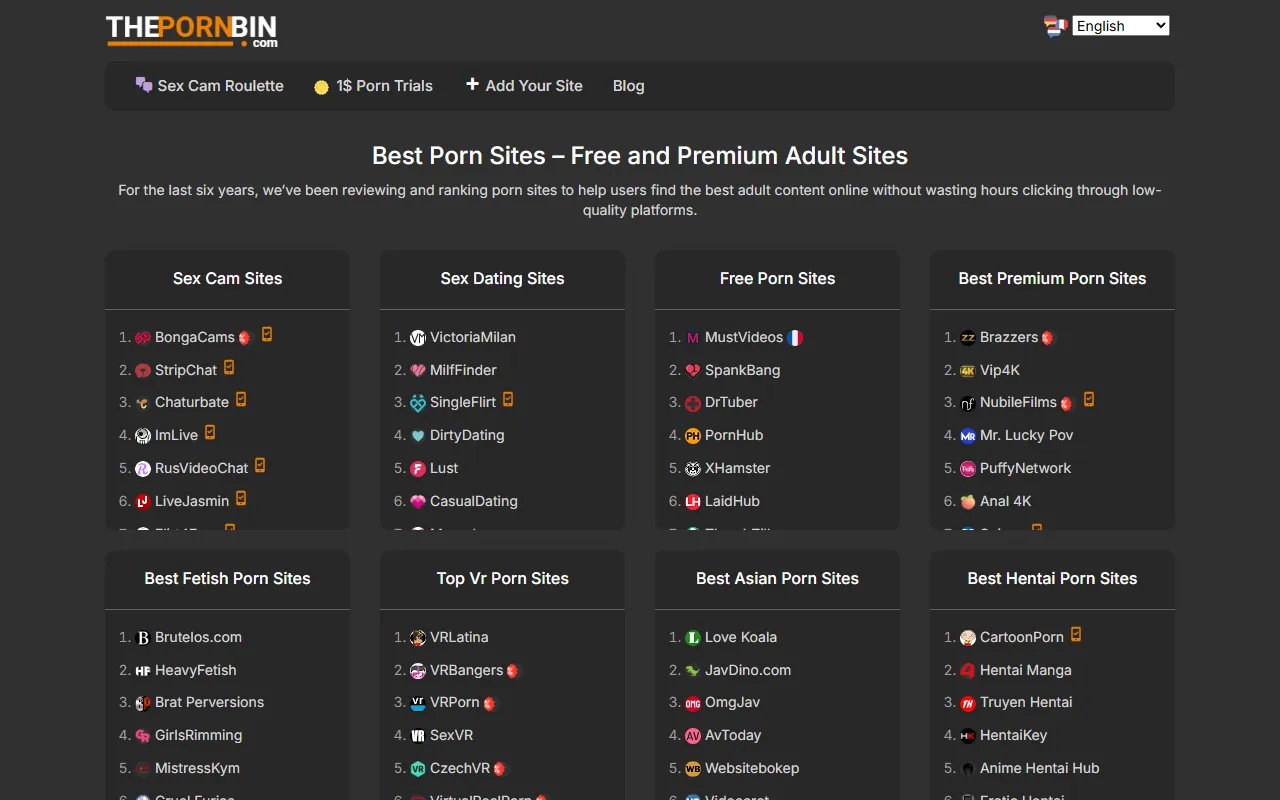
Task: Select the HeavyFetish entry
Action: [196, 670]
